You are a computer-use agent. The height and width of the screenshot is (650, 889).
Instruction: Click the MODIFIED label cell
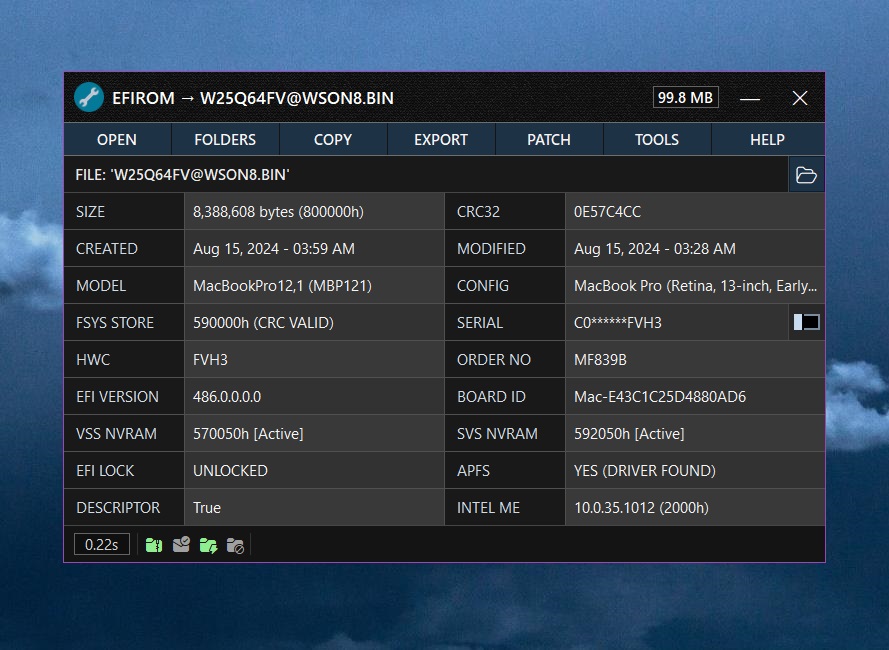pos(505,248)
